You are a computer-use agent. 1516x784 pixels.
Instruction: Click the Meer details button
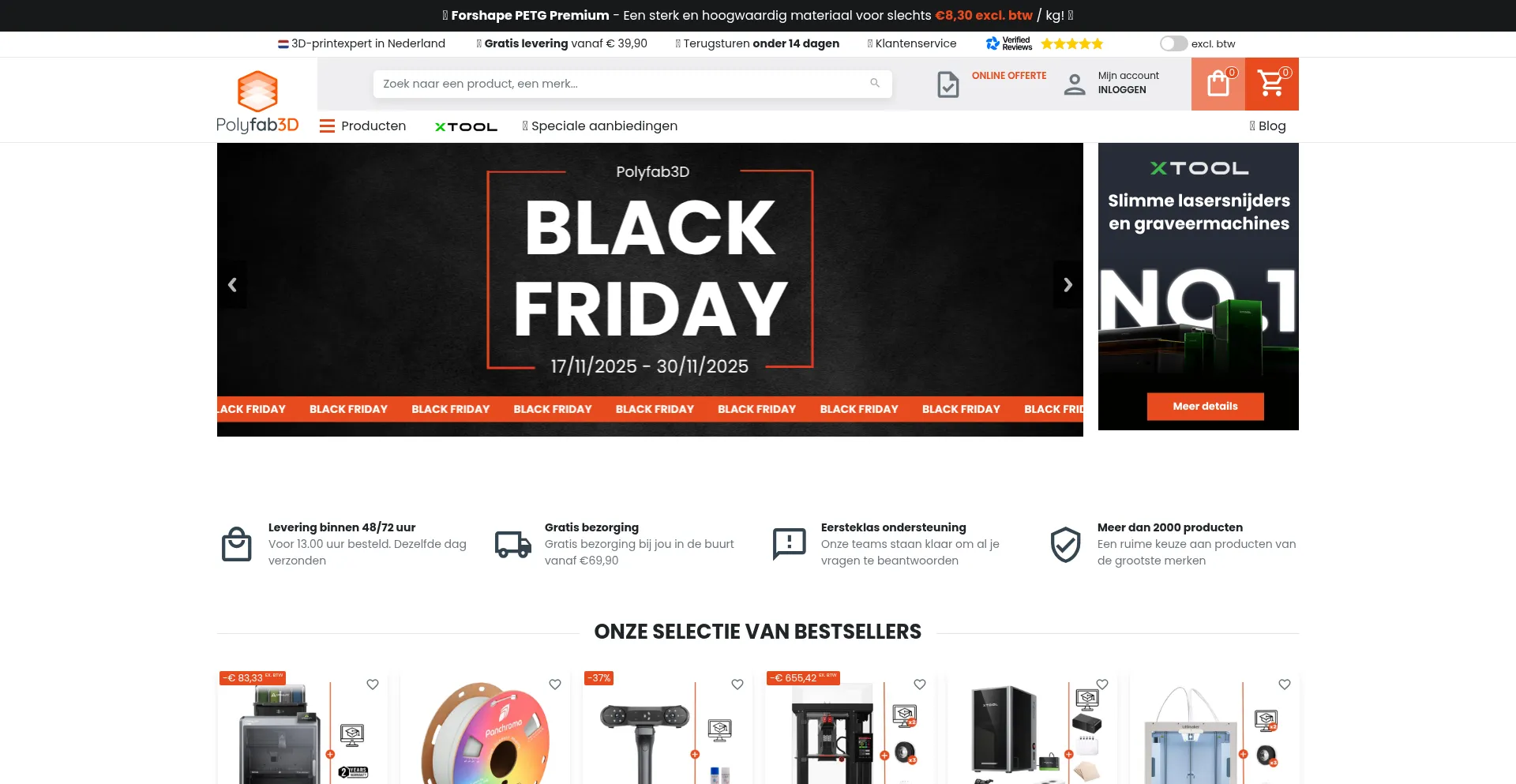1205,407
